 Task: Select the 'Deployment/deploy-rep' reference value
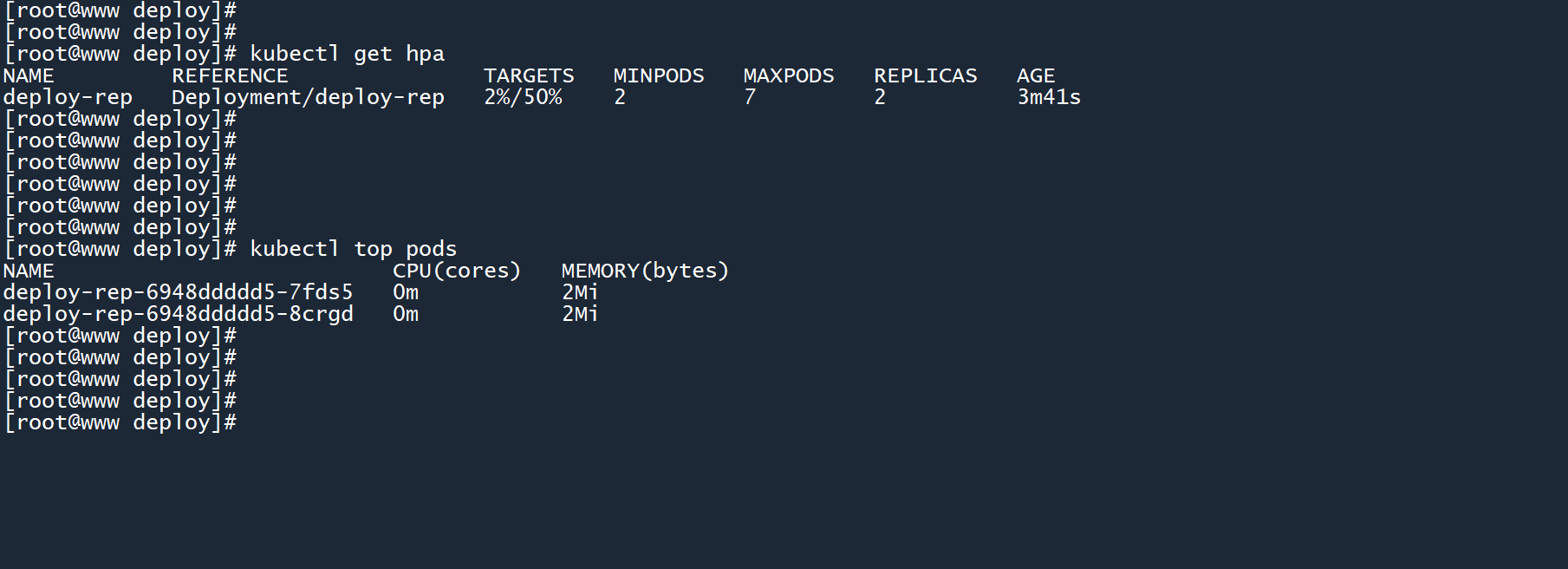308,97
